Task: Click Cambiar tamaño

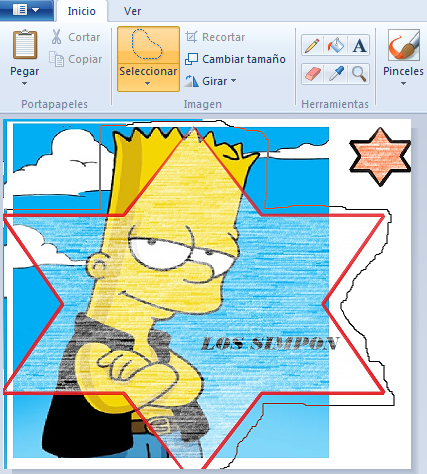Action: (x=235, y=59)
